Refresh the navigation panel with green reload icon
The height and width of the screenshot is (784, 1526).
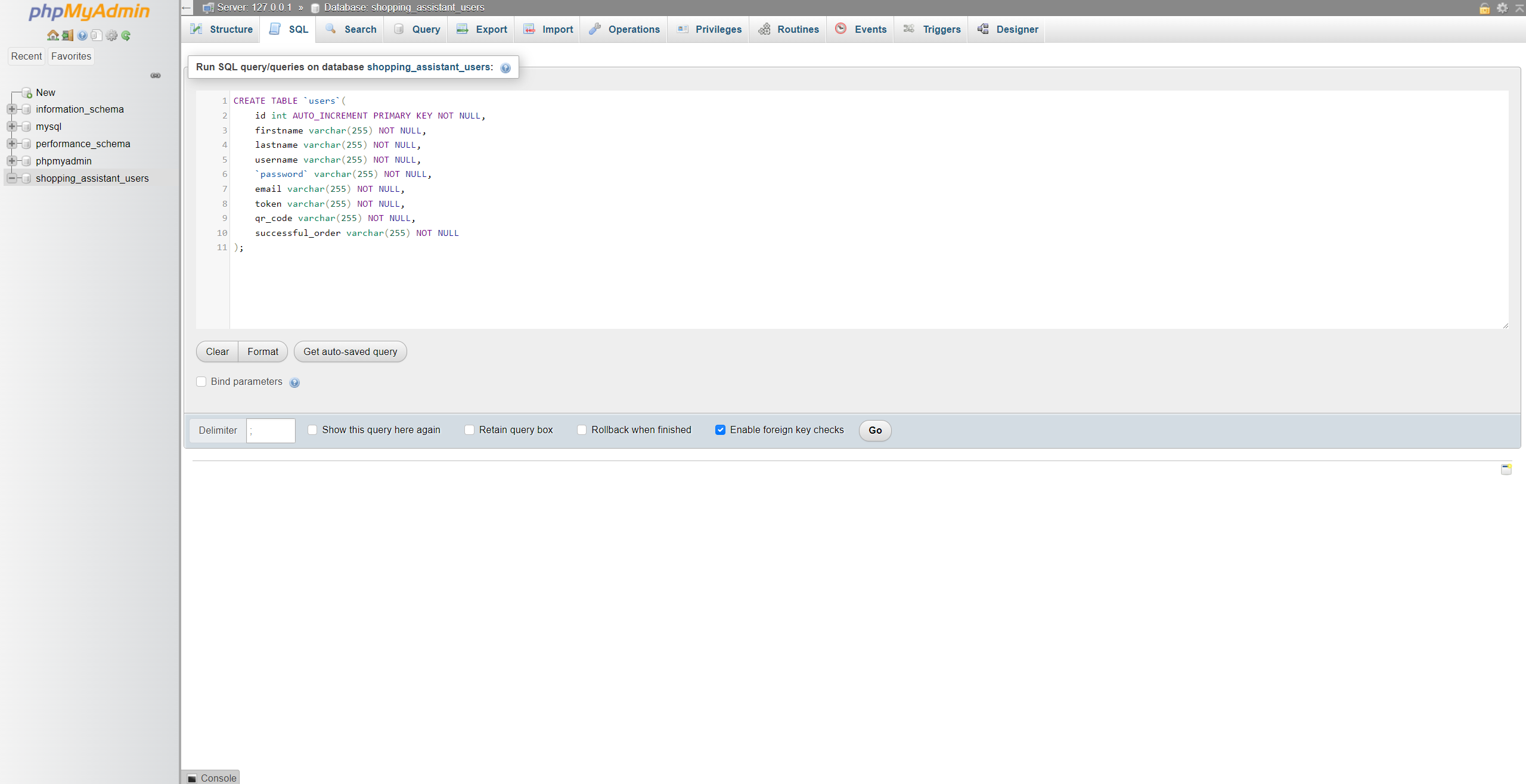coord(126,35)
